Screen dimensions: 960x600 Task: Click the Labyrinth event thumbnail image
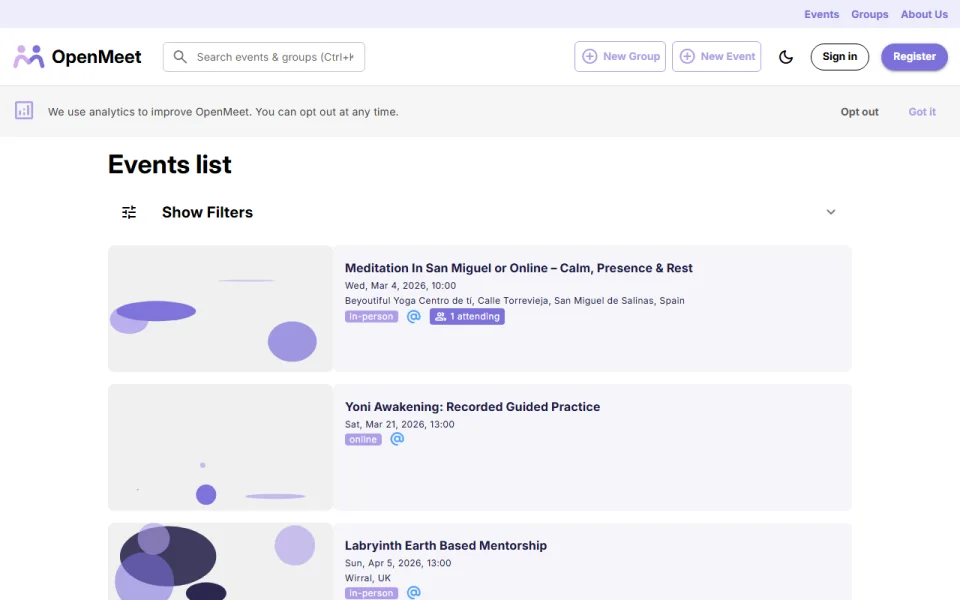click(x=220, y=561)
